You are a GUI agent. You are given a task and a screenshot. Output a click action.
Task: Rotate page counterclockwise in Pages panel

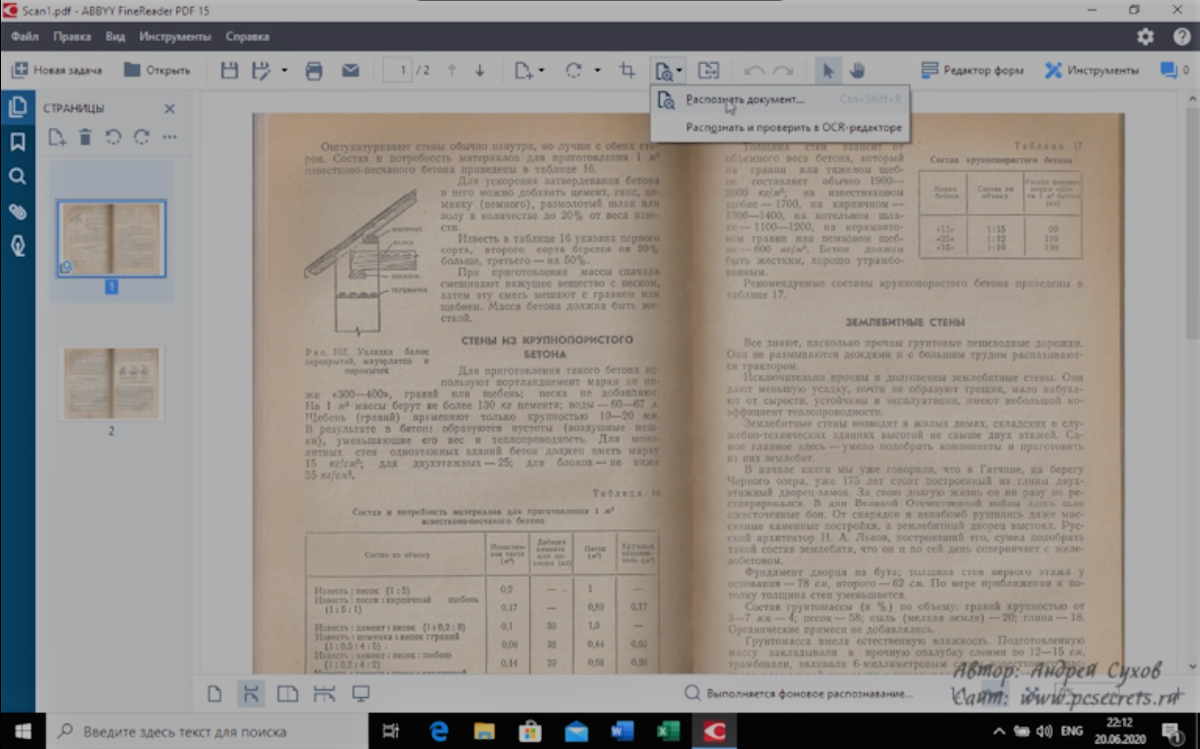[113, 137]
